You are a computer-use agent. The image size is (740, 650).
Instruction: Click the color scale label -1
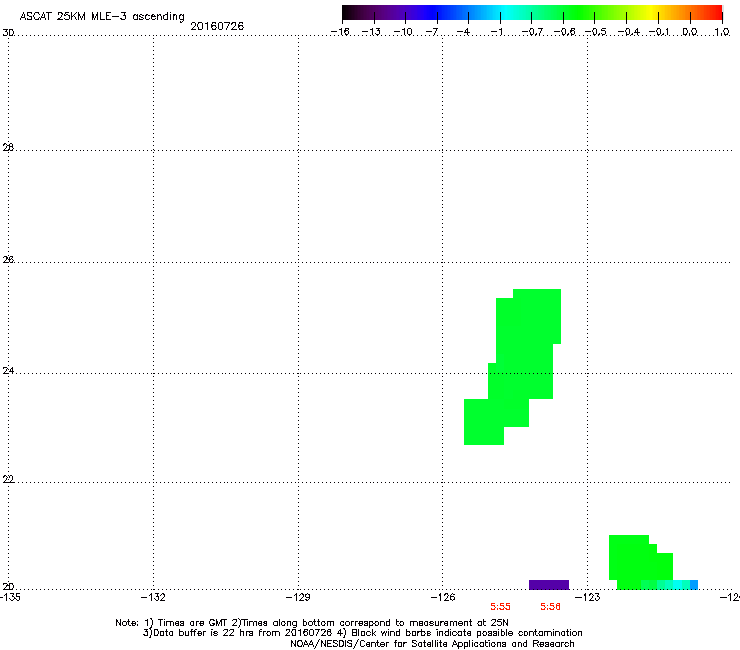496,32
